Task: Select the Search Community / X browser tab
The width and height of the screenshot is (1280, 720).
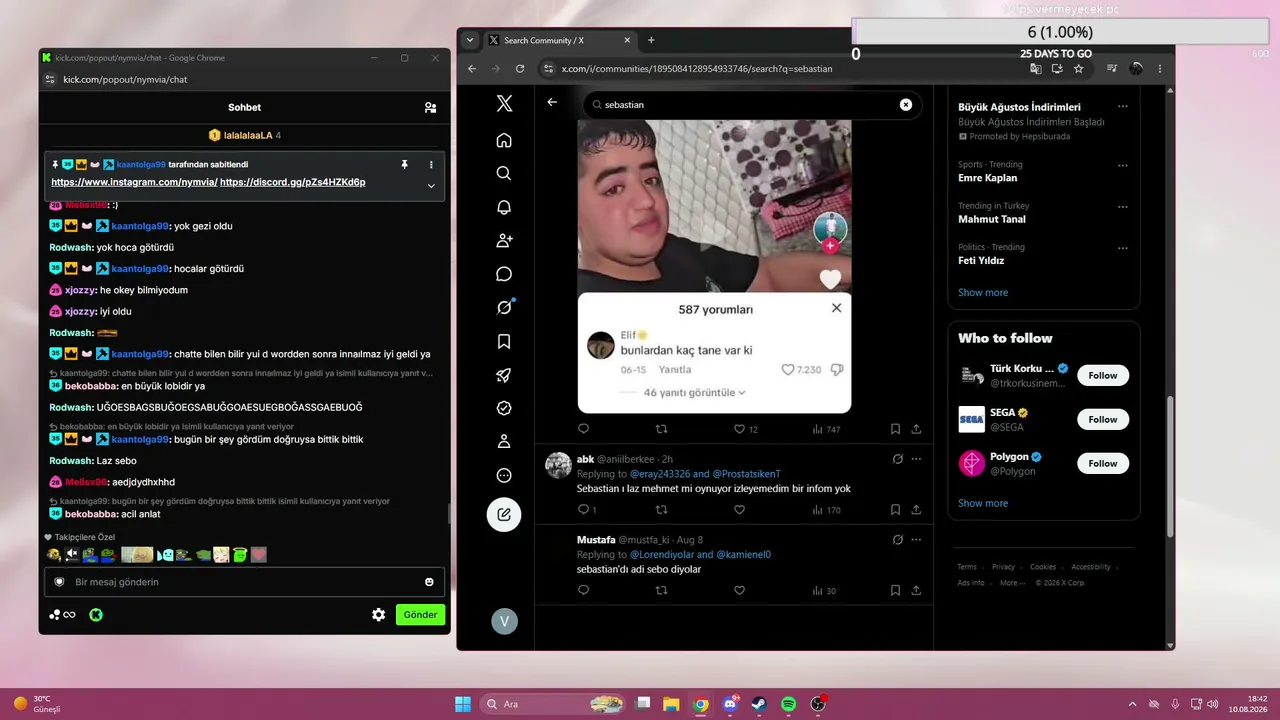Action: (x=560, y=40)
